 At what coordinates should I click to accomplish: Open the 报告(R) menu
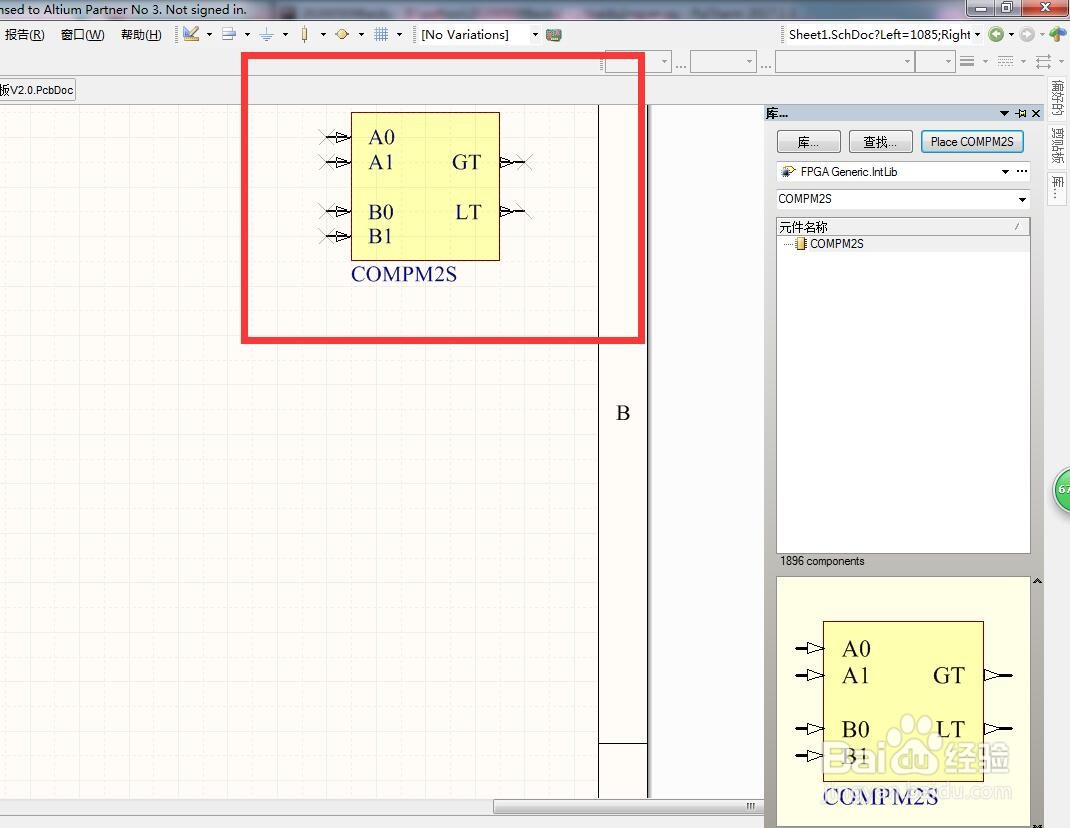click(24, 35)
